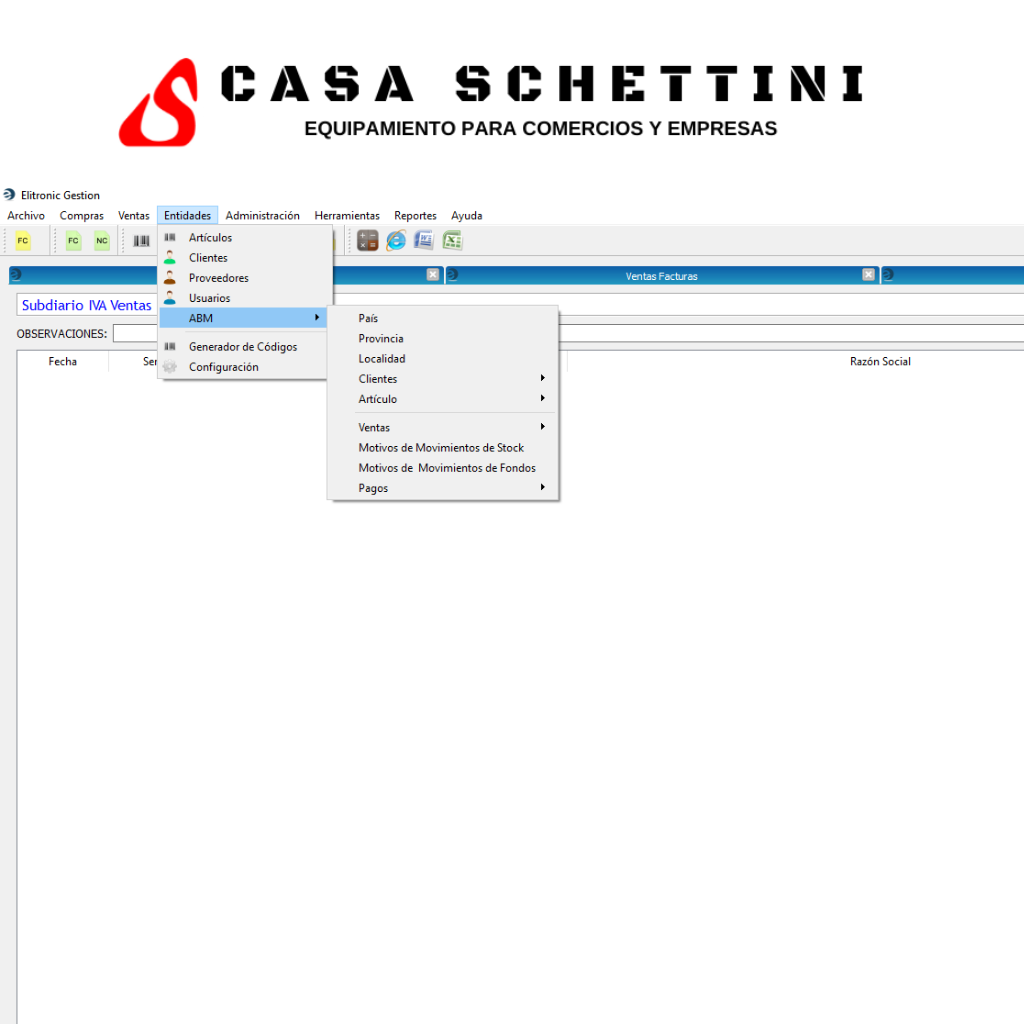Expand the ABM submenu entry

point(244,318)
